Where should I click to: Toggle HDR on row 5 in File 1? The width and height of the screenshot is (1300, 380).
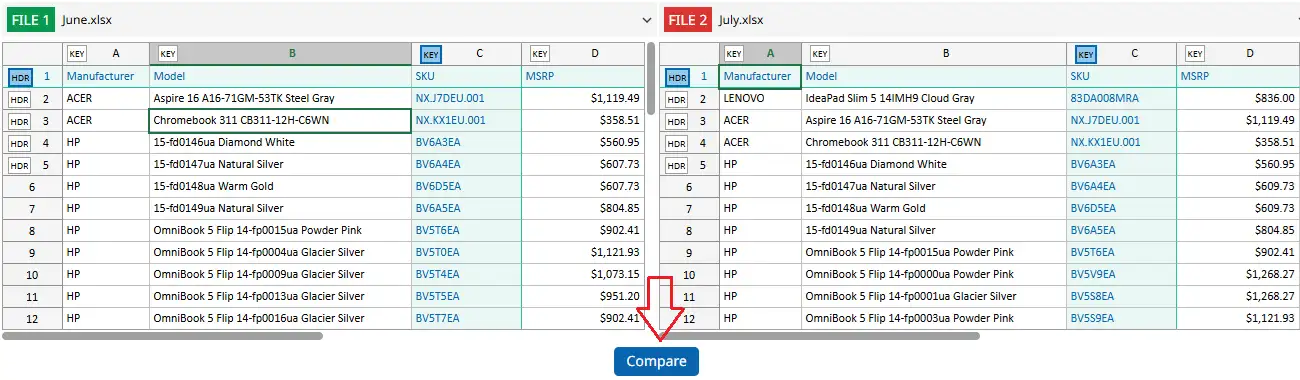click(x=19, y=165)
